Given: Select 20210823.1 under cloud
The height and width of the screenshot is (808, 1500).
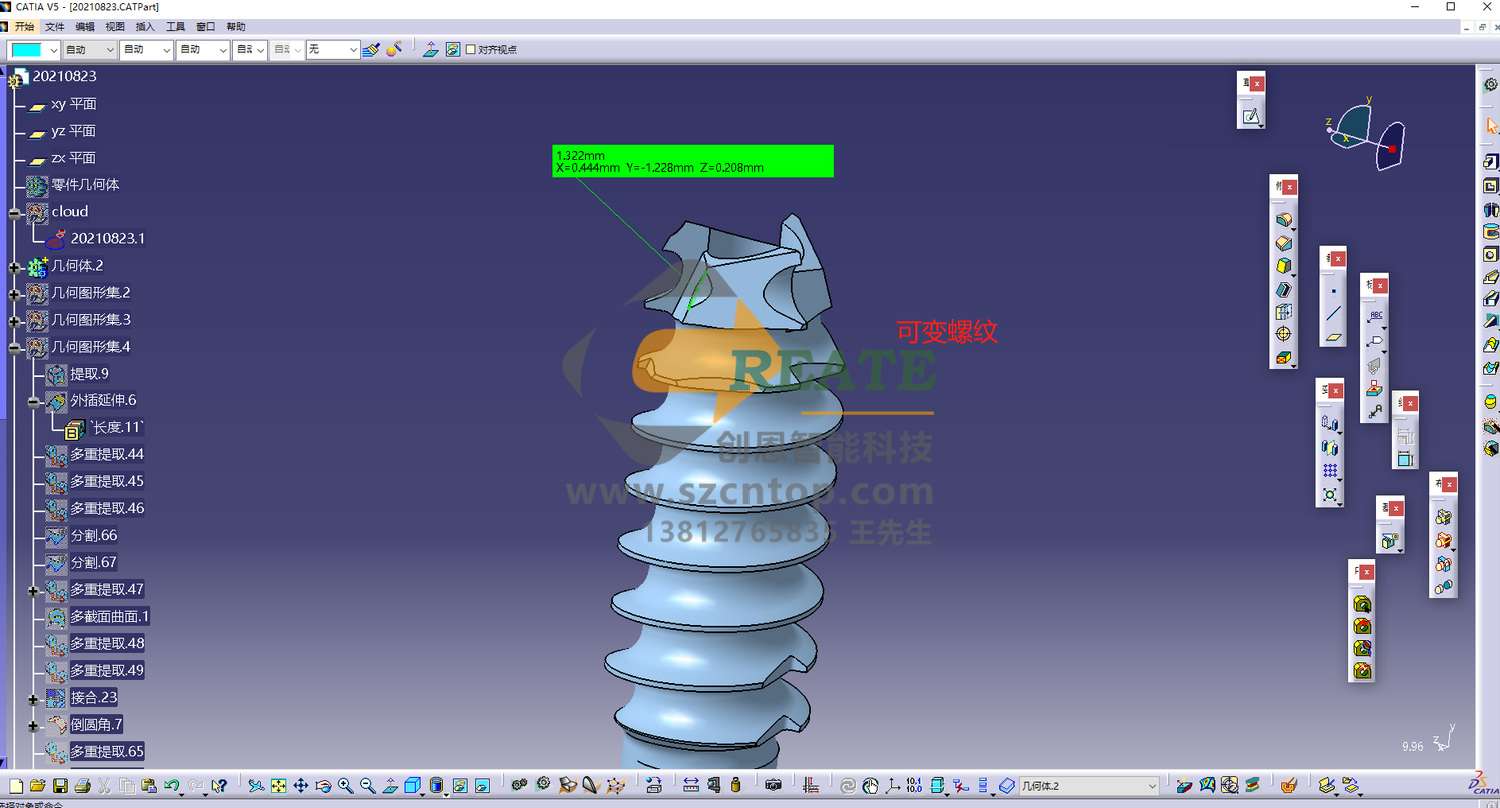Looking at the screenshot, I should (x=107, y=239).
